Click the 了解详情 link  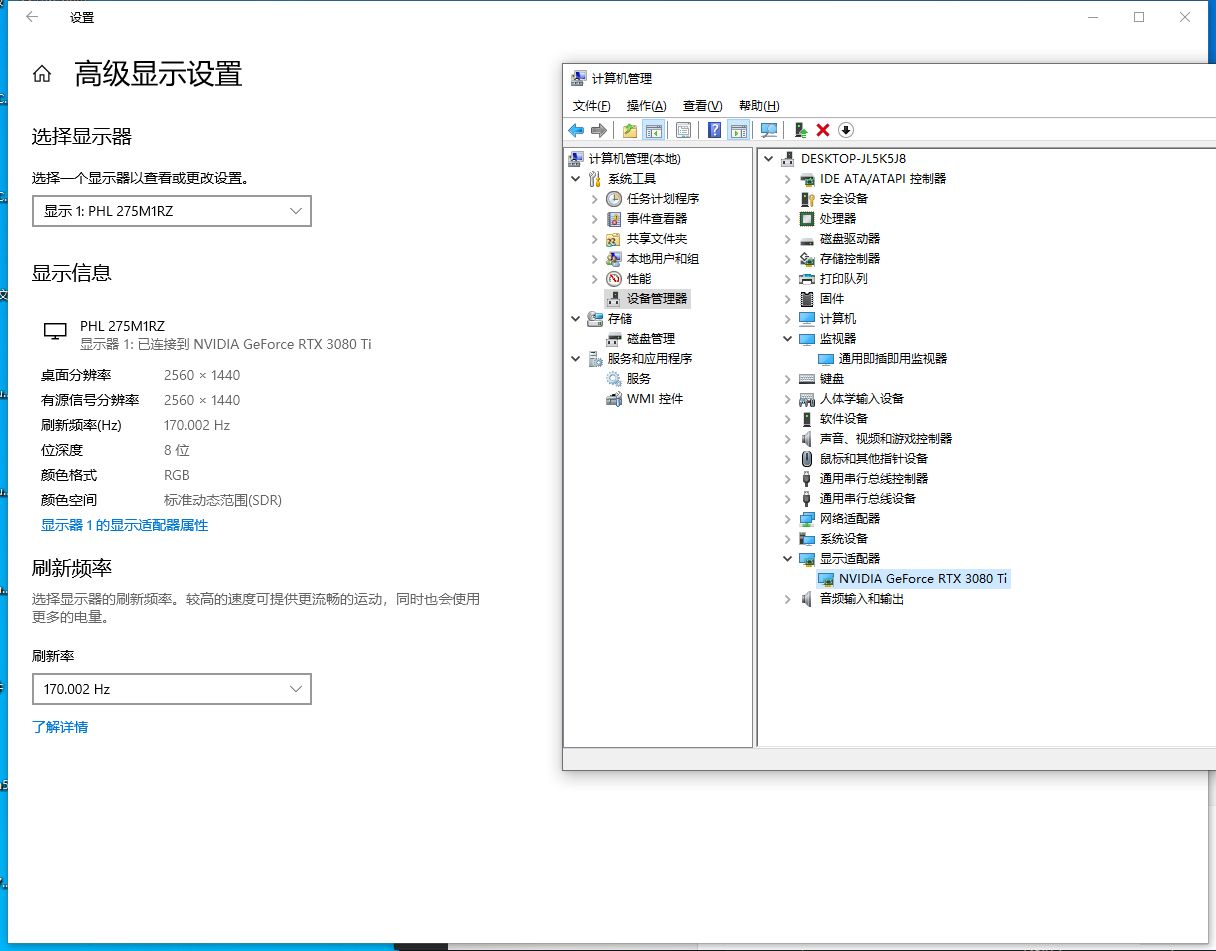60,726
